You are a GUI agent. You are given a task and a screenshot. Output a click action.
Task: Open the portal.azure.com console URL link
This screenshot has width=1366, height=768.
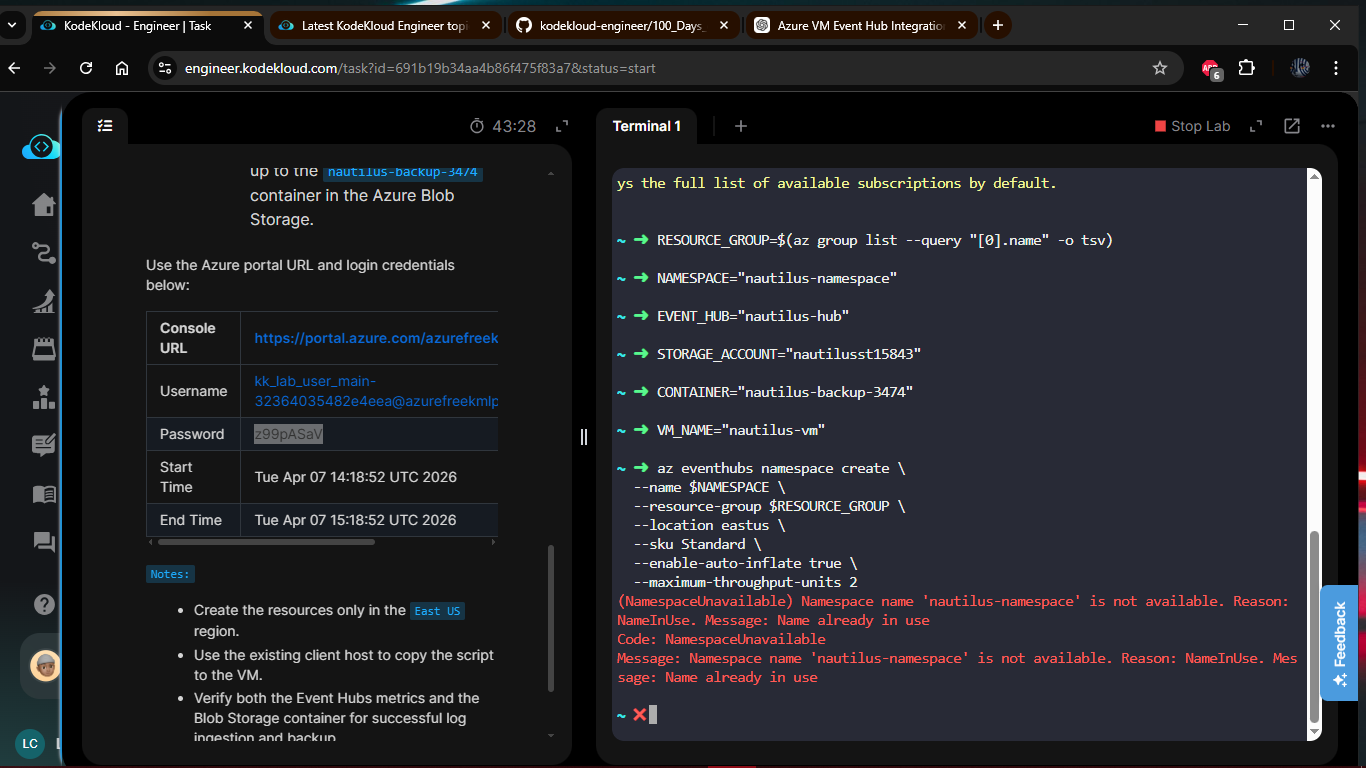(376, 338)
